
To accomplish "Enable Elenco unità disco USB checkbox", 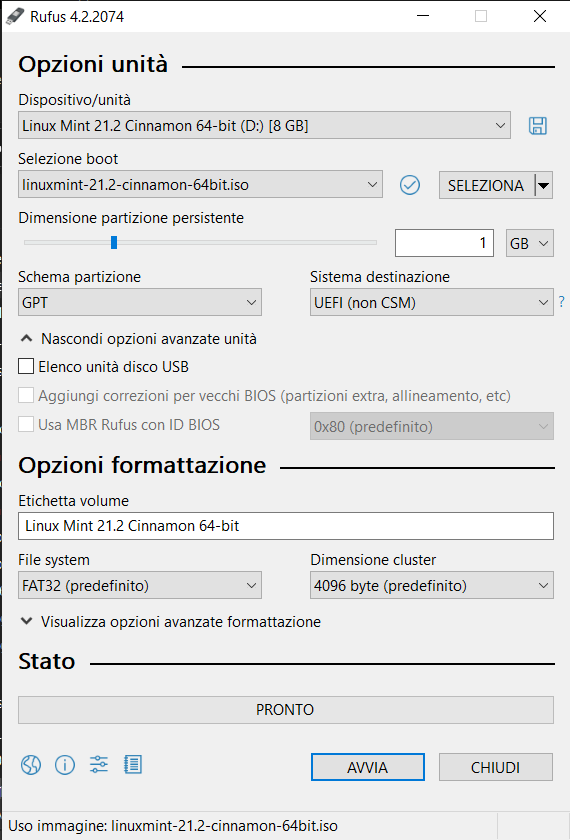I will coord(26,366).
